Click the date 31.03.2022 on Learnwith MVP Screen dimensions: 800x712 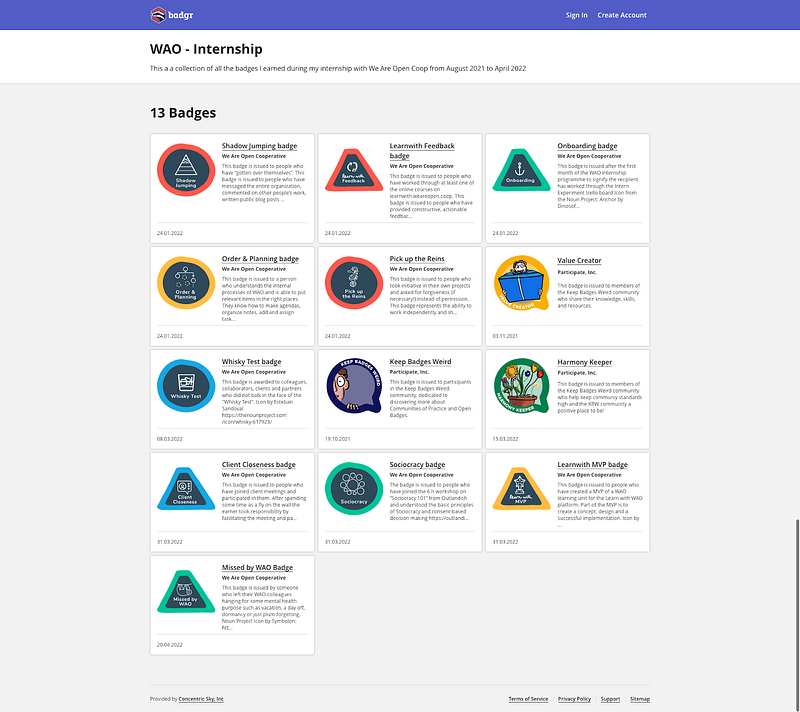pos(505,542)
